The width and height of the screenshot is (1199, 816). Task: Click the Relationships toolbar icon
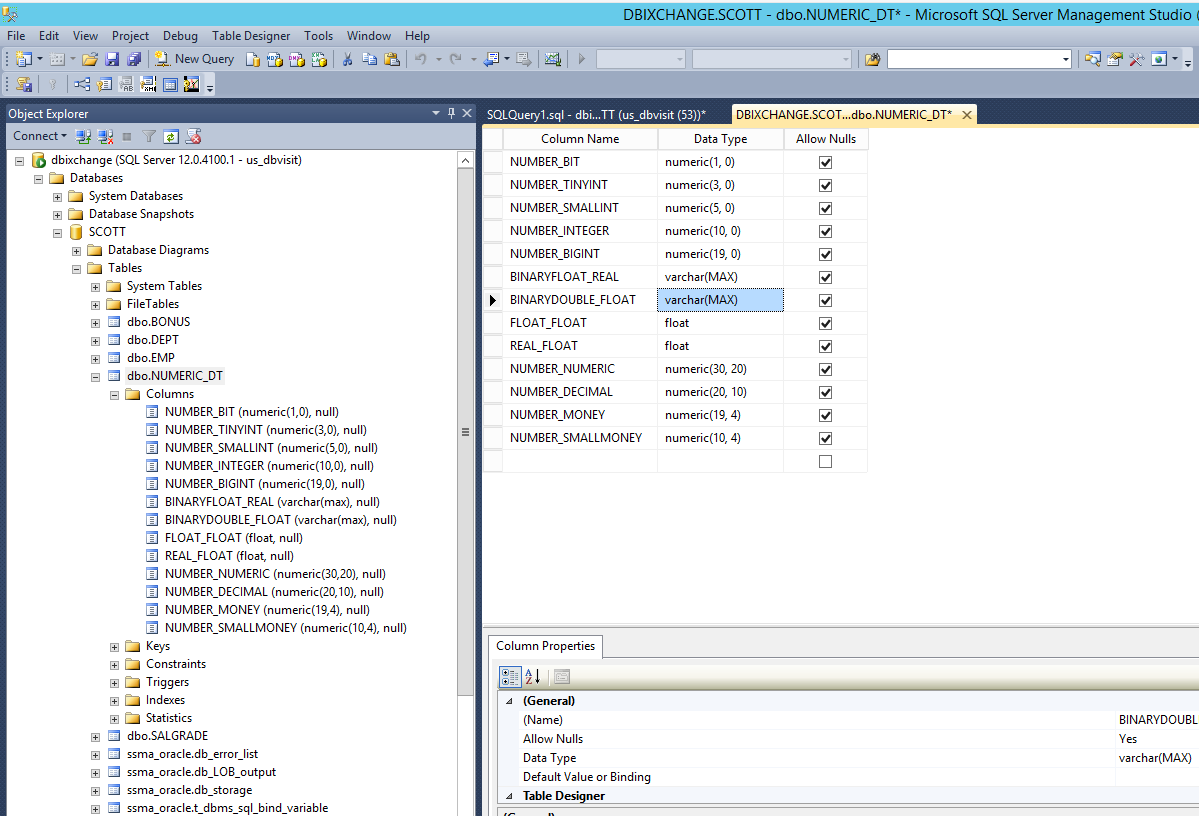[82, 84]
